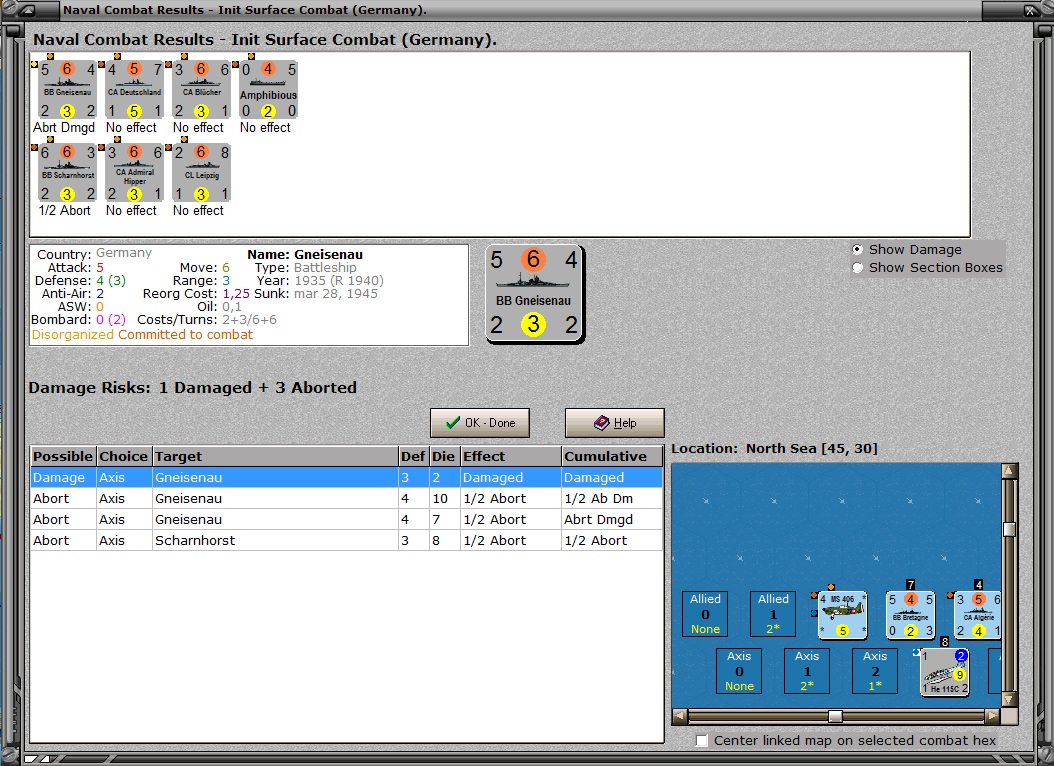
Task: Select the Abort row for Scharnhorst
Action: [346, 540]
